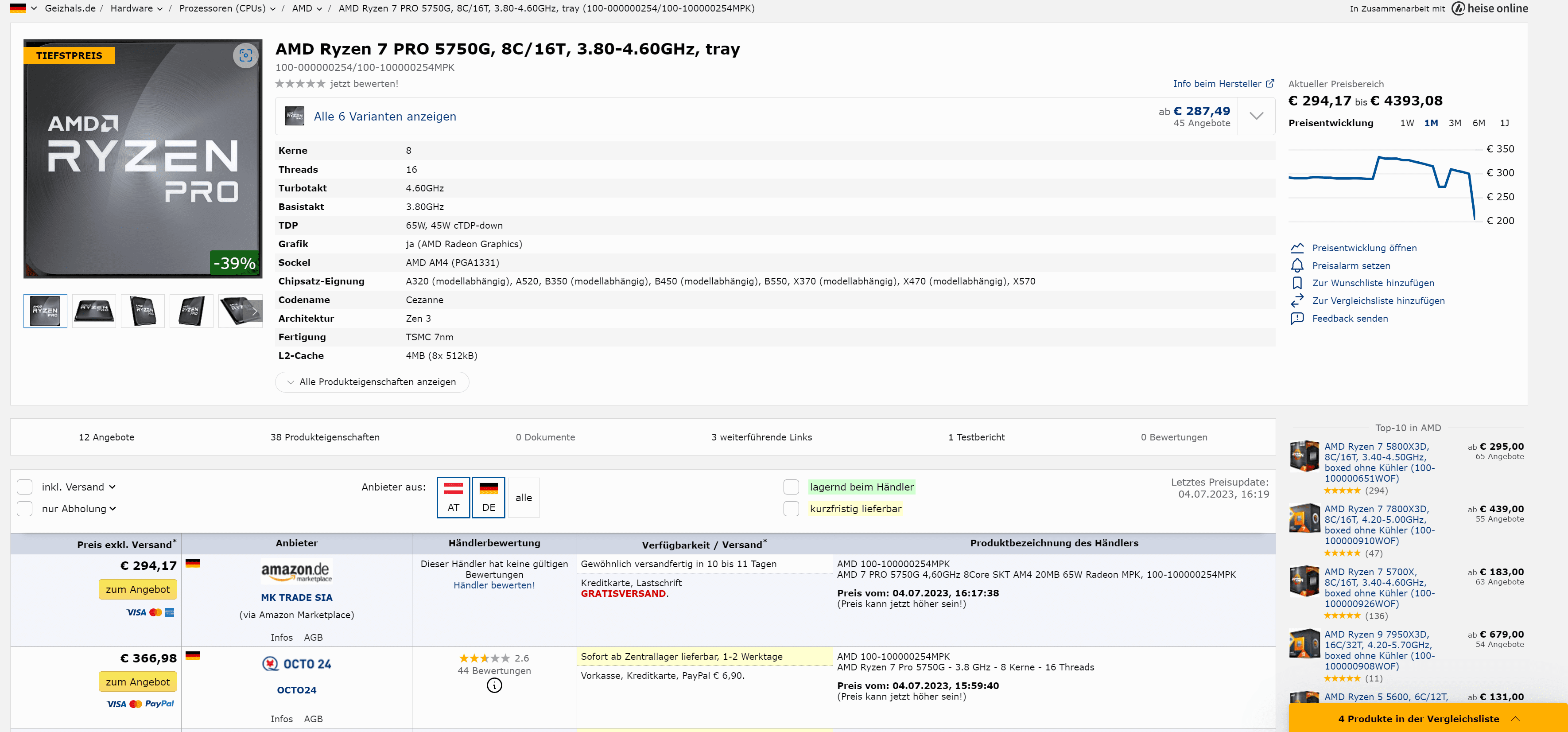The width and height of the screenshot is (1568, 732).
Task: Click the Wunschliste bookmark icon
Action: coord(1297,283)
